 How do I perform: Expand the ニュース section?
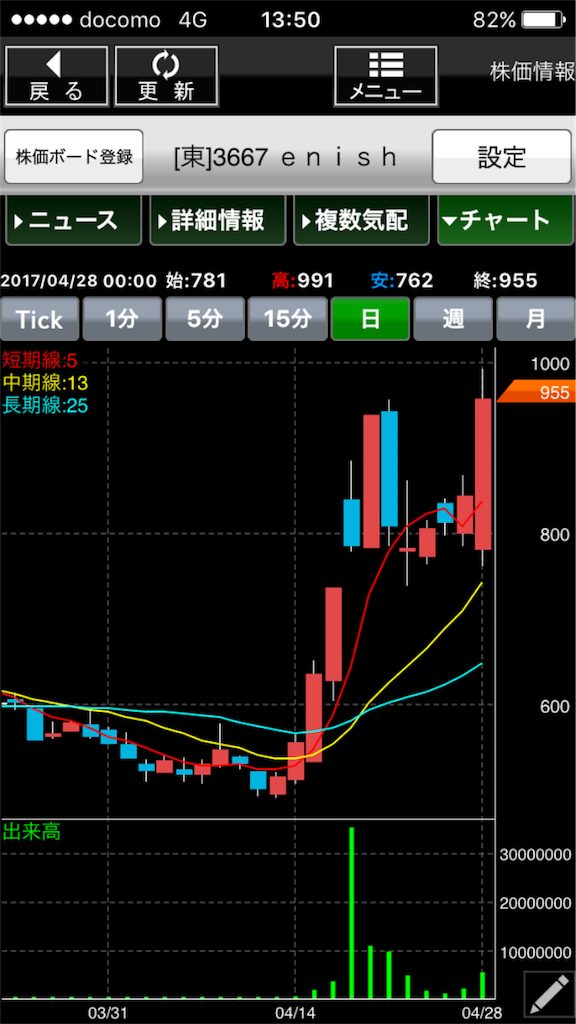pyautogui.click(x=73, y=221)
